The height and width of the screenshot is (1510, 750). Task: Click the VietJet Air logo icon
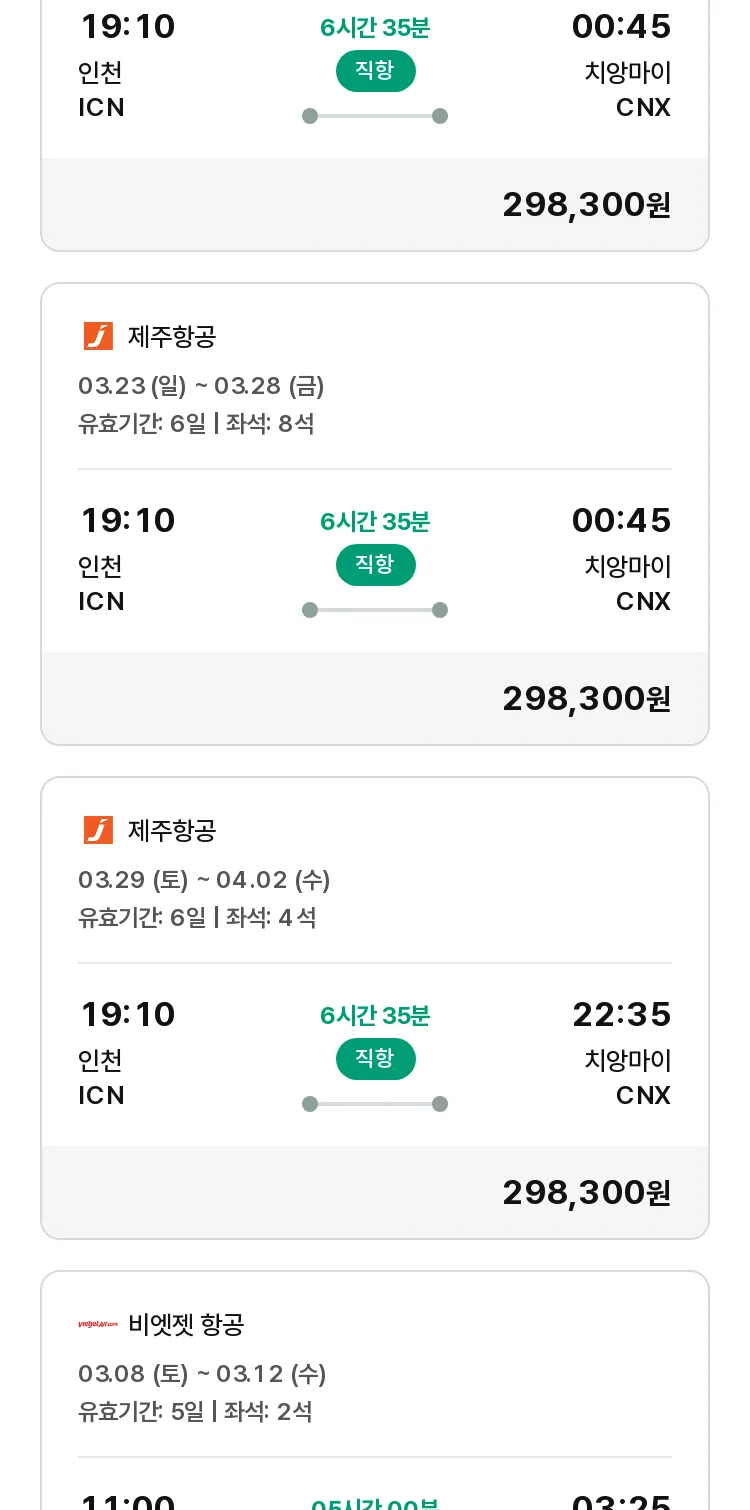98,1324
